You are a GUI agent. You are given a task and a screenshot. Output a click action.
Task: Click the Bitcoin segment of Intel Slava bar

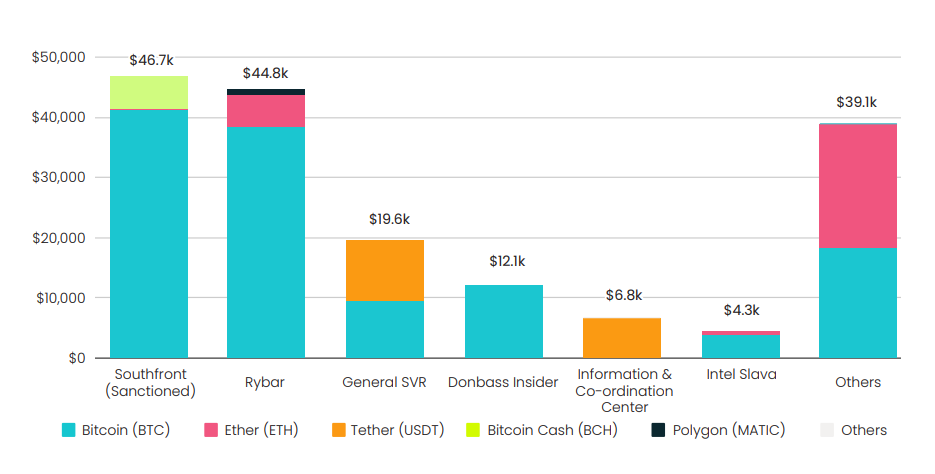tap(741, 346)
